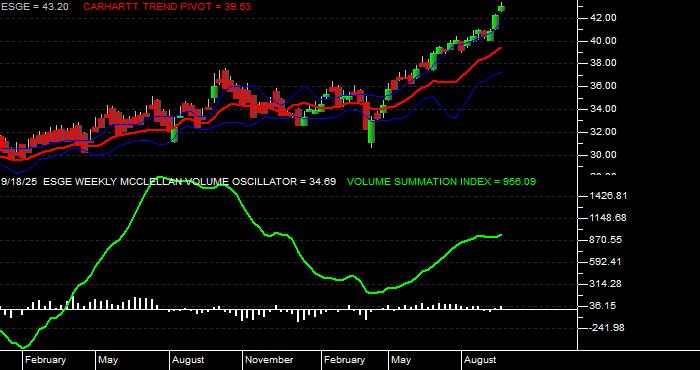Click the 34.00 price axis label
700x370 pixels.
(x=603, y=109)
